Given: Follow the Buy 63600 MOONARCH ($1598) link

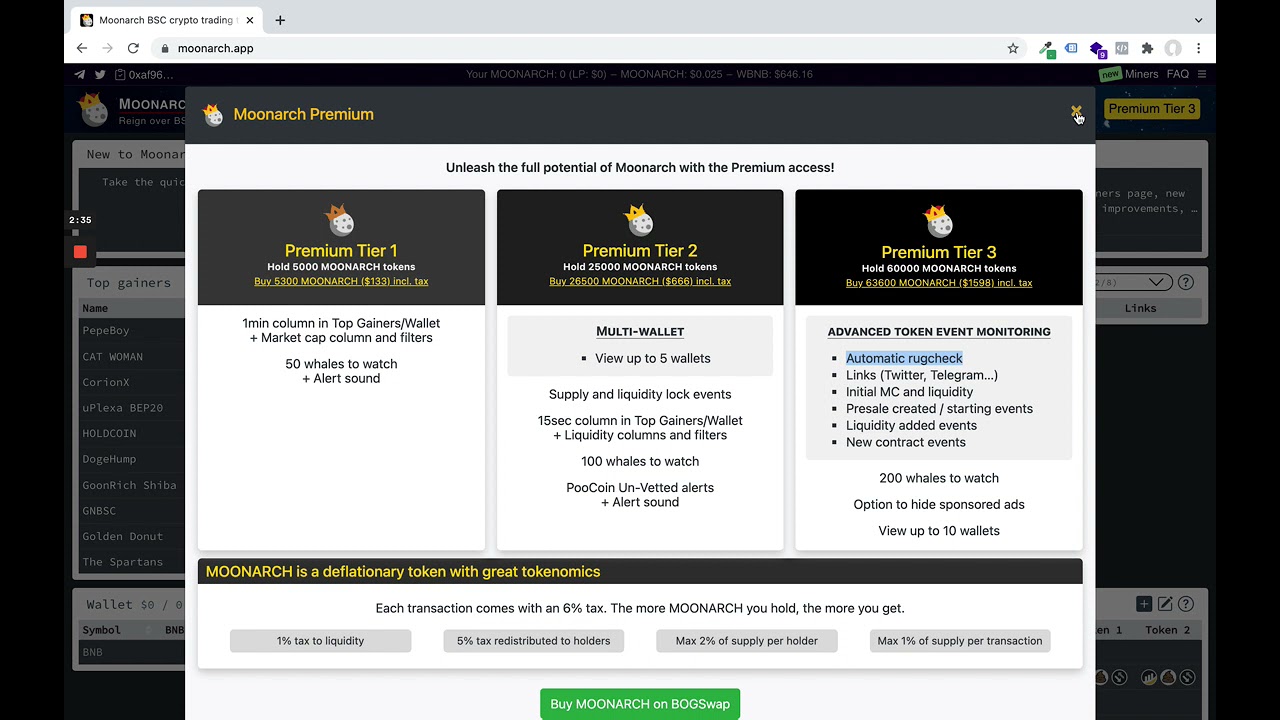Looking at the screenshot, I should (x=939, y=283).
